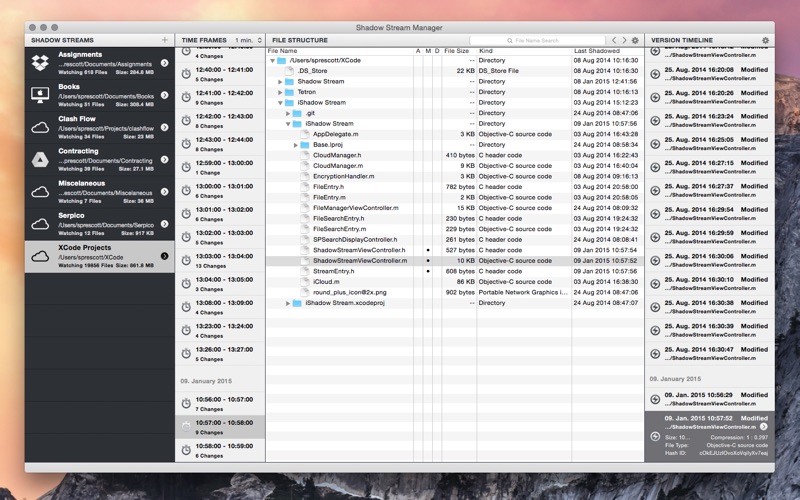Click the File Name Search field
Viewport: 800px width, 500px height.
(x=537, y=40)
